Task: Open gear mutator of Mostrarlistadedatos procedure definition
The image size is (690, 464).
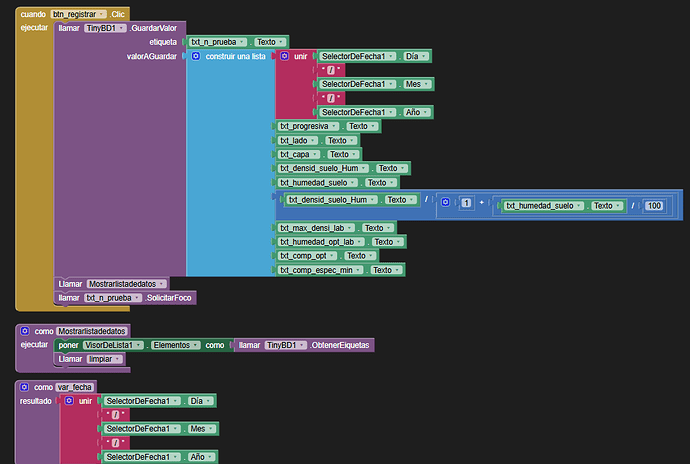Action: [24, 330]
